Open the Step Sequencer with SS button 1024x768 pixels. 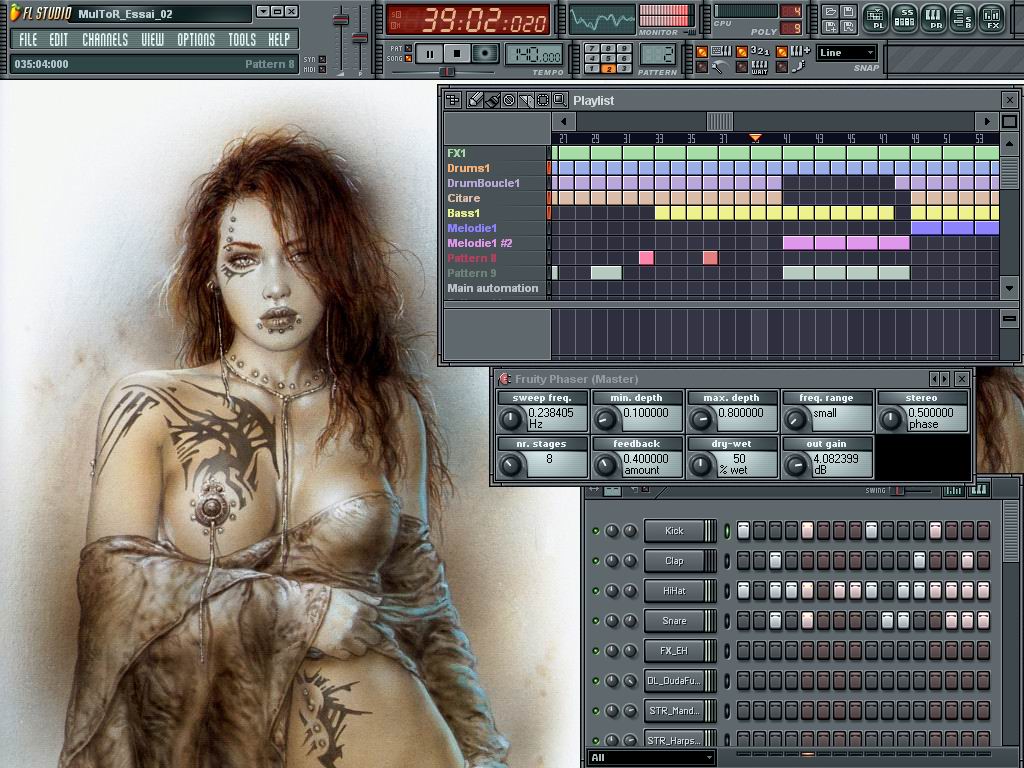pyautogui.click(x=904, y=18)
